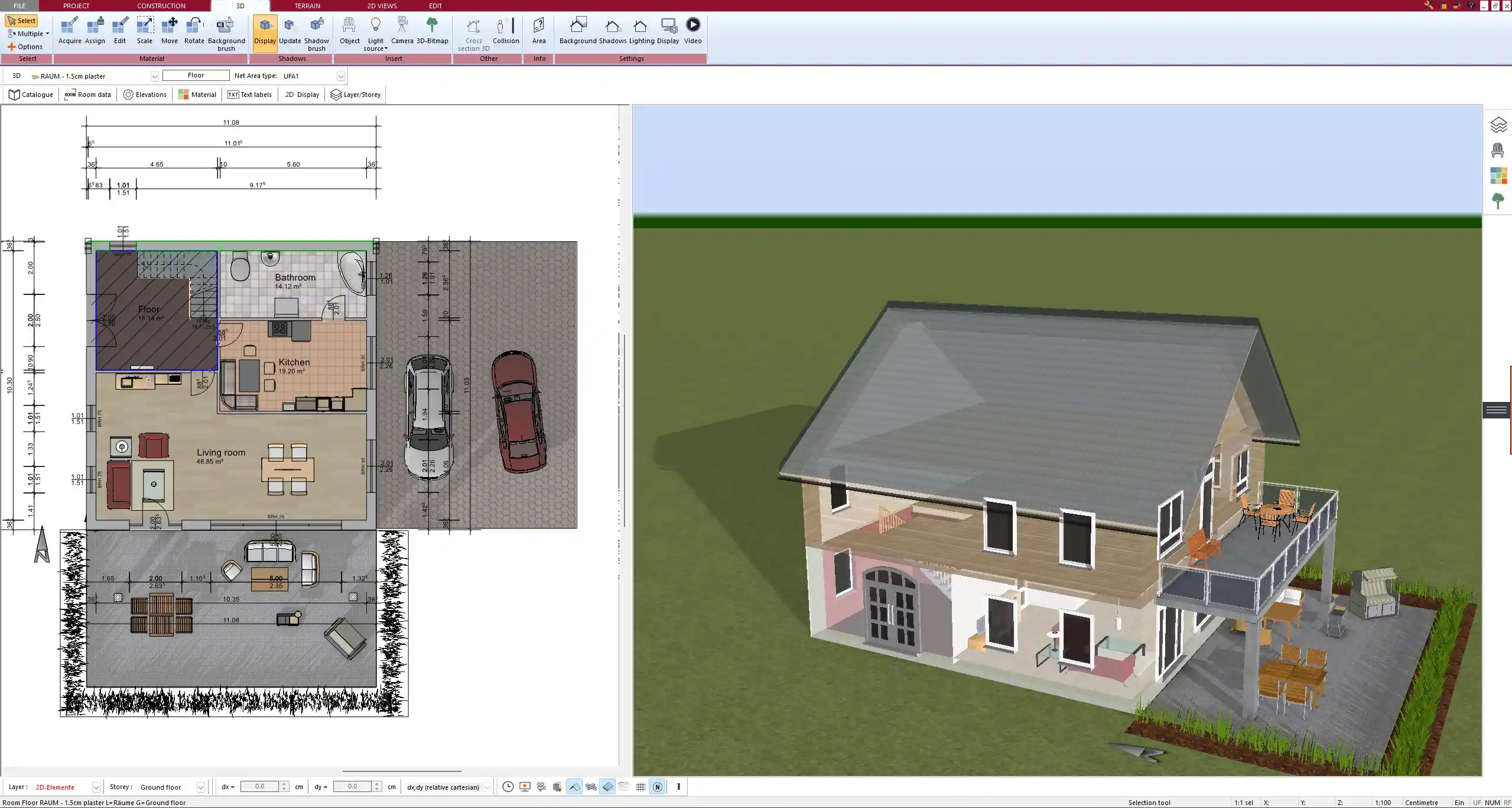Screen dimensions: 1512x808
Task: Toggle the grid display in bottom bar
Action: (x=640, y=787)
